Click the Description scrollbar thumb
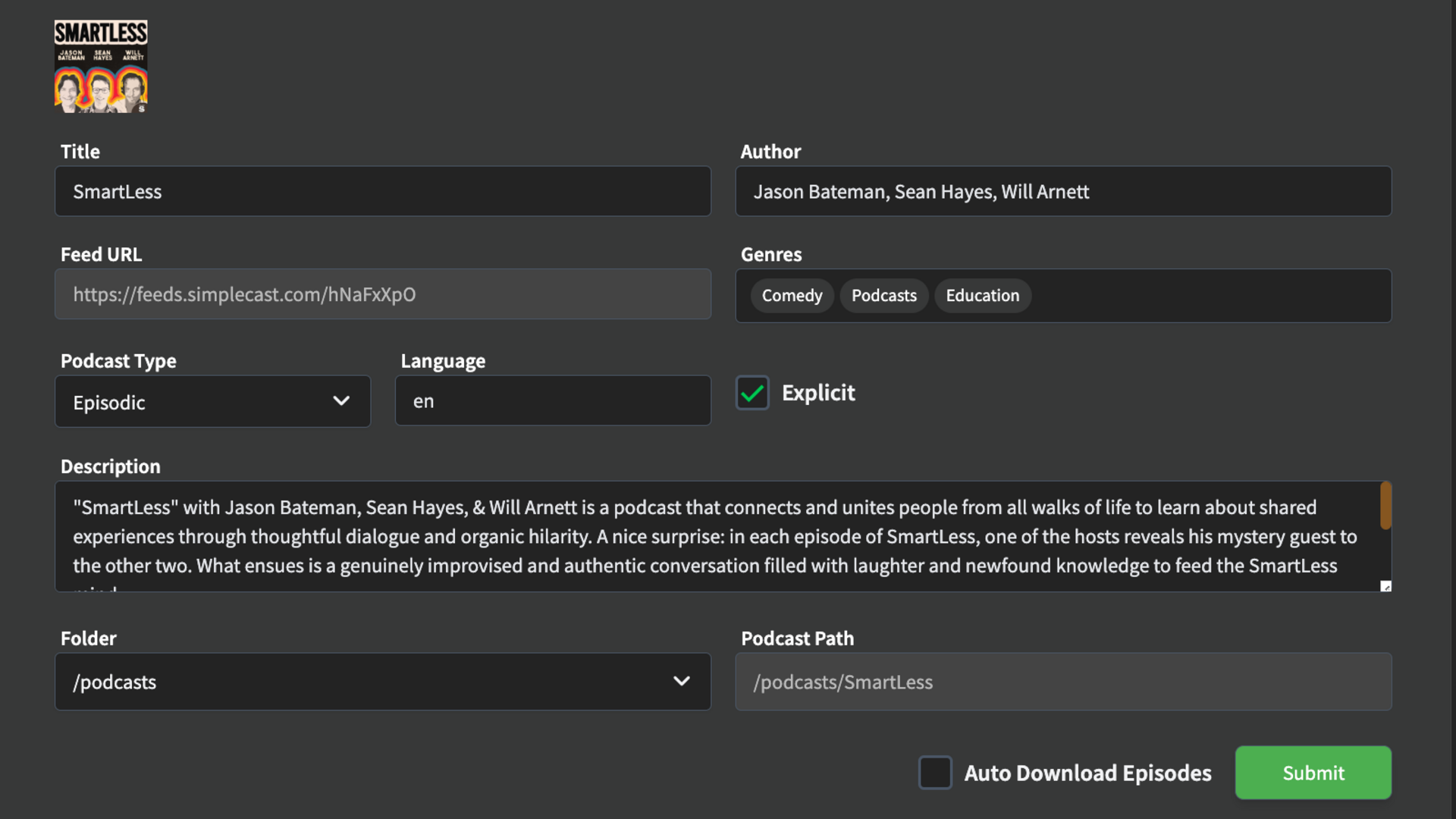The image size is (1456, 819). click(1385, 506)
